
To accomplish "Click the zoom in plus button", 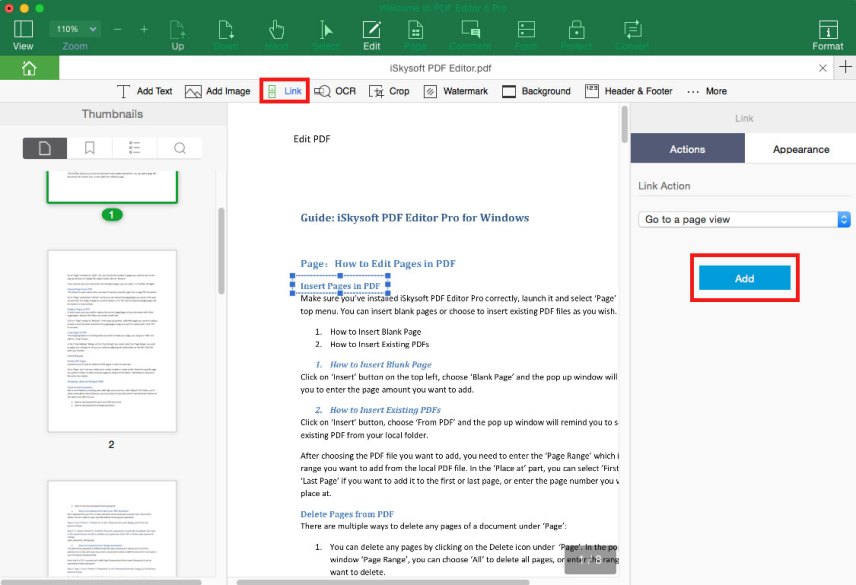I will pos(144,29).
